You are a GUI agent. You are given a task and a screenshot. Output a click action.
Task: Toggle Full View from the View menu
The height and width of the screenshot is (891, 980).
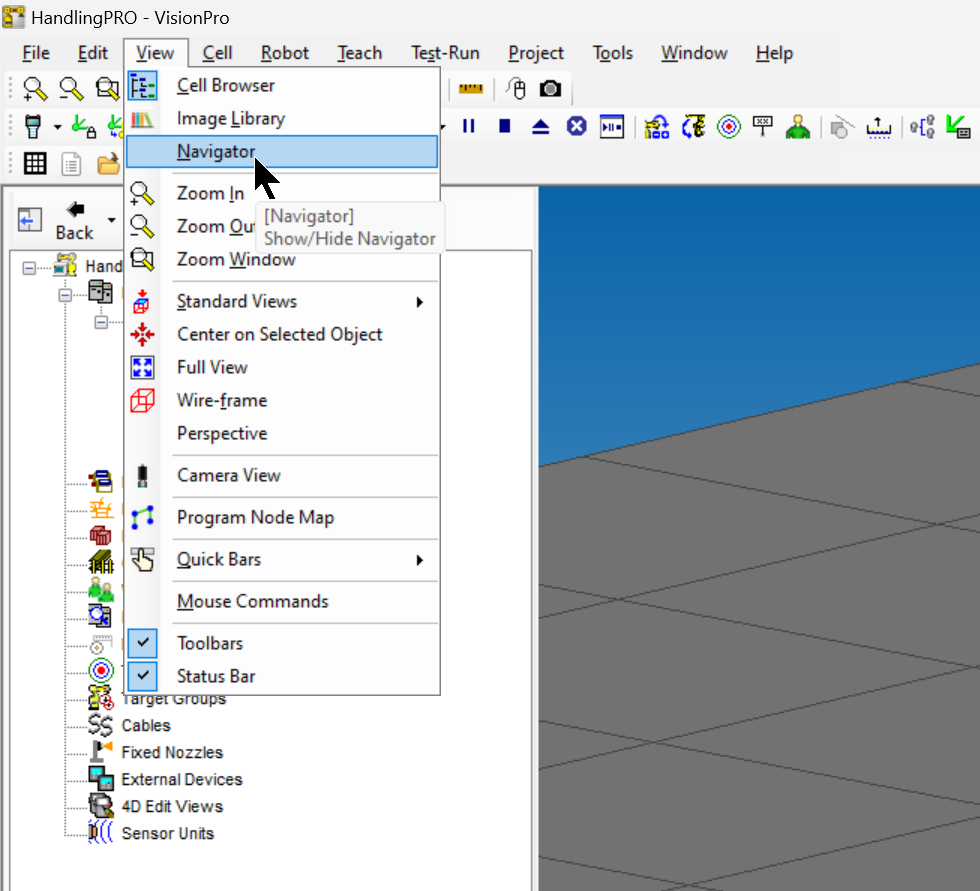[282, 367]
